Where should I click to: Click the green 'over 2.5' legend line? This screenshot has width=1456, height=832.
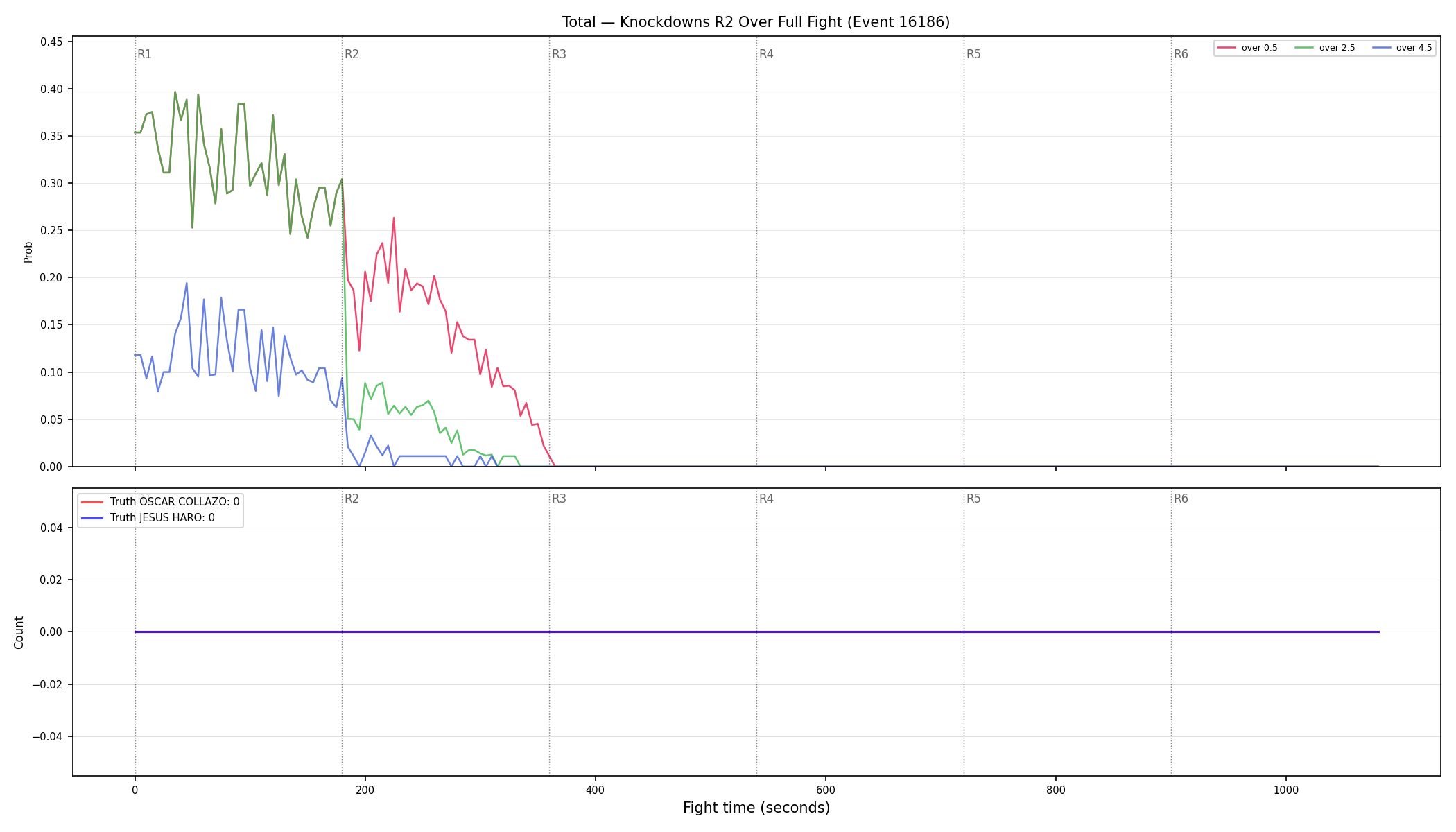pyautogui.click(x=1304, y=48)
